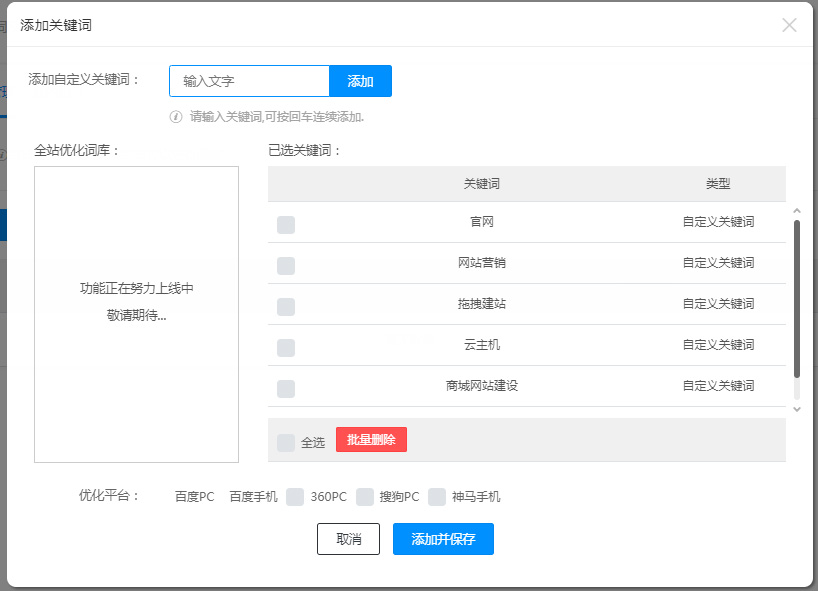The height and width of the screenshot is (591, 818).
Task: Click the scrollbar up arrow in keyword list
Action: click(x=797, y=209)
